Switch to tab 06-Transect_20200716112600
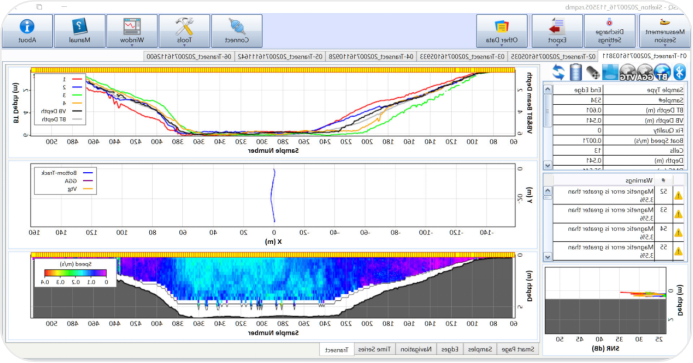 (189, 56)
